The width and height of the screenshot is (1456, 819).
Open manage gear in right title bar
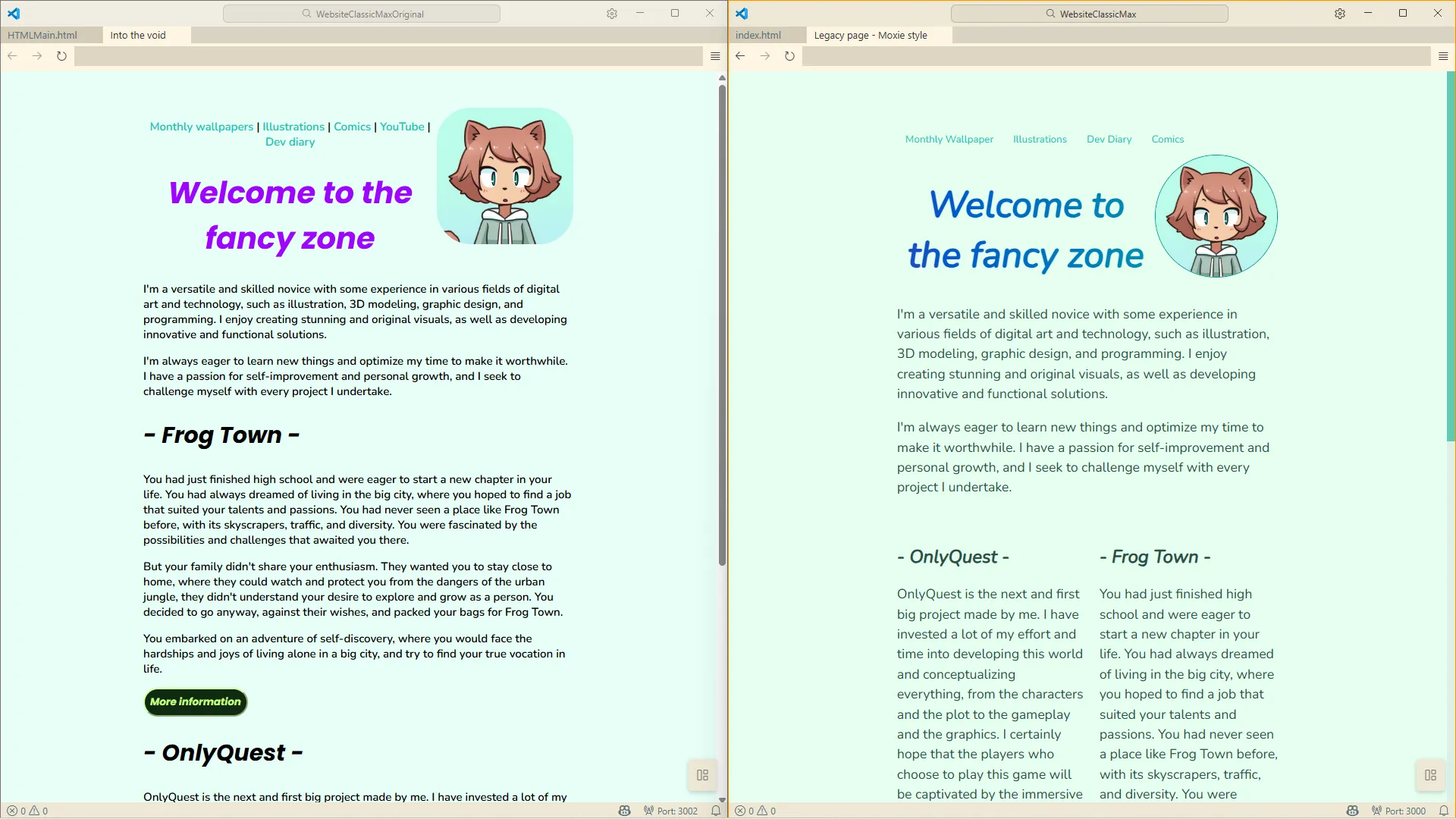click(x=1340, y=14)
